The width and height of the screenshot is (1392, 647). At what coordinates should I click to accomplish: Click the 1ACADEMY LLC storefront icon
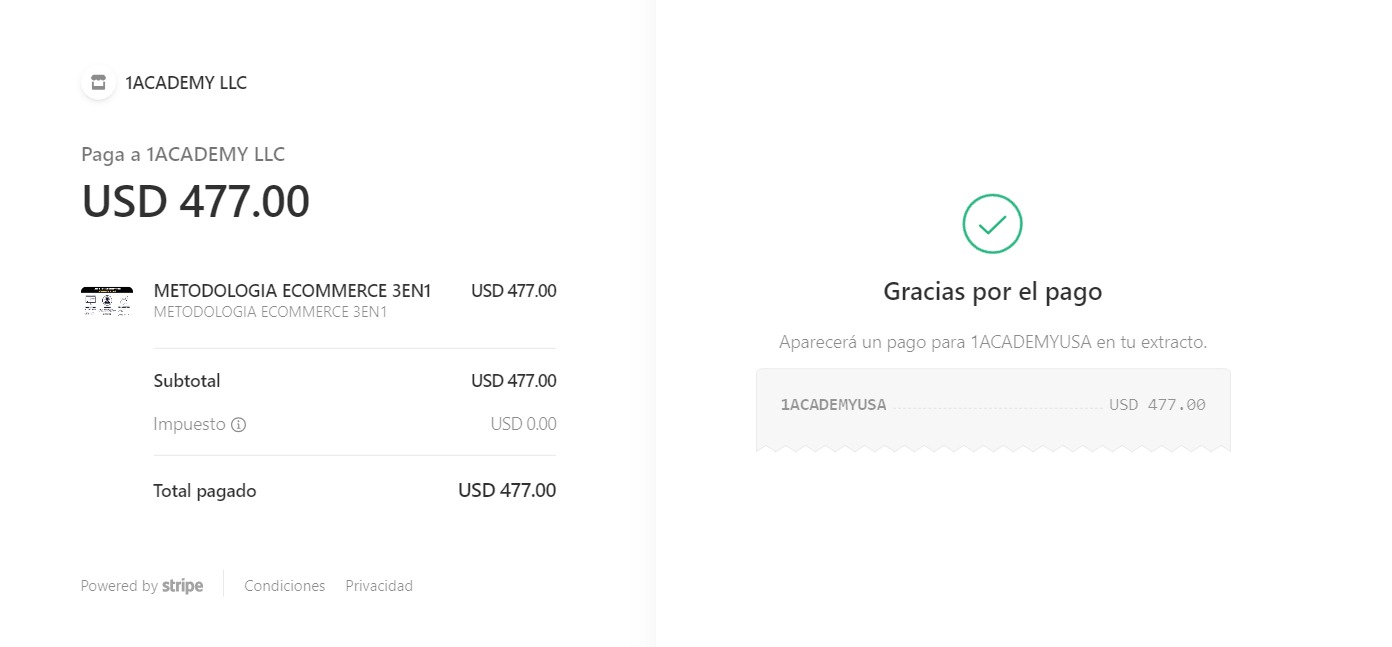(98, 83)
